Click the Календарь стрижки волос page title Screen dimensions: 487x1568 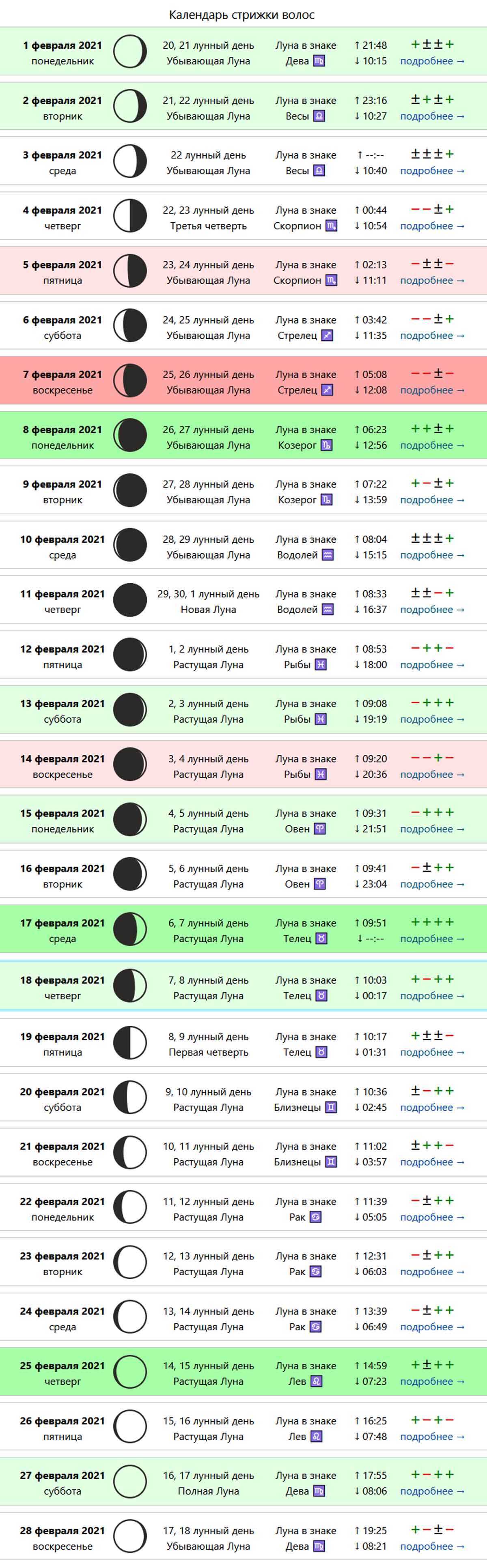pyautogui.click(x=242, y=15)
